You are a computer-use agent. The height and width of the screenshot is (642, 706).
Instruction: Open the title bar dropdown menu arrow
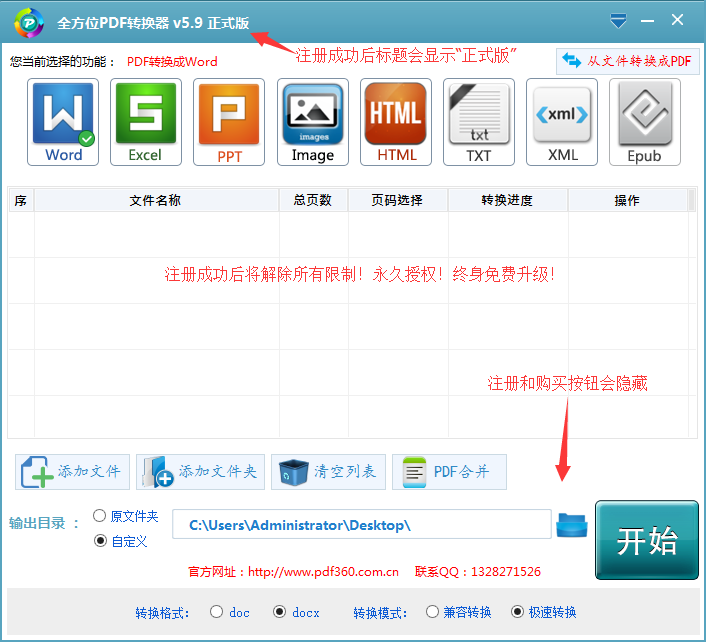(x=618, y=21)
